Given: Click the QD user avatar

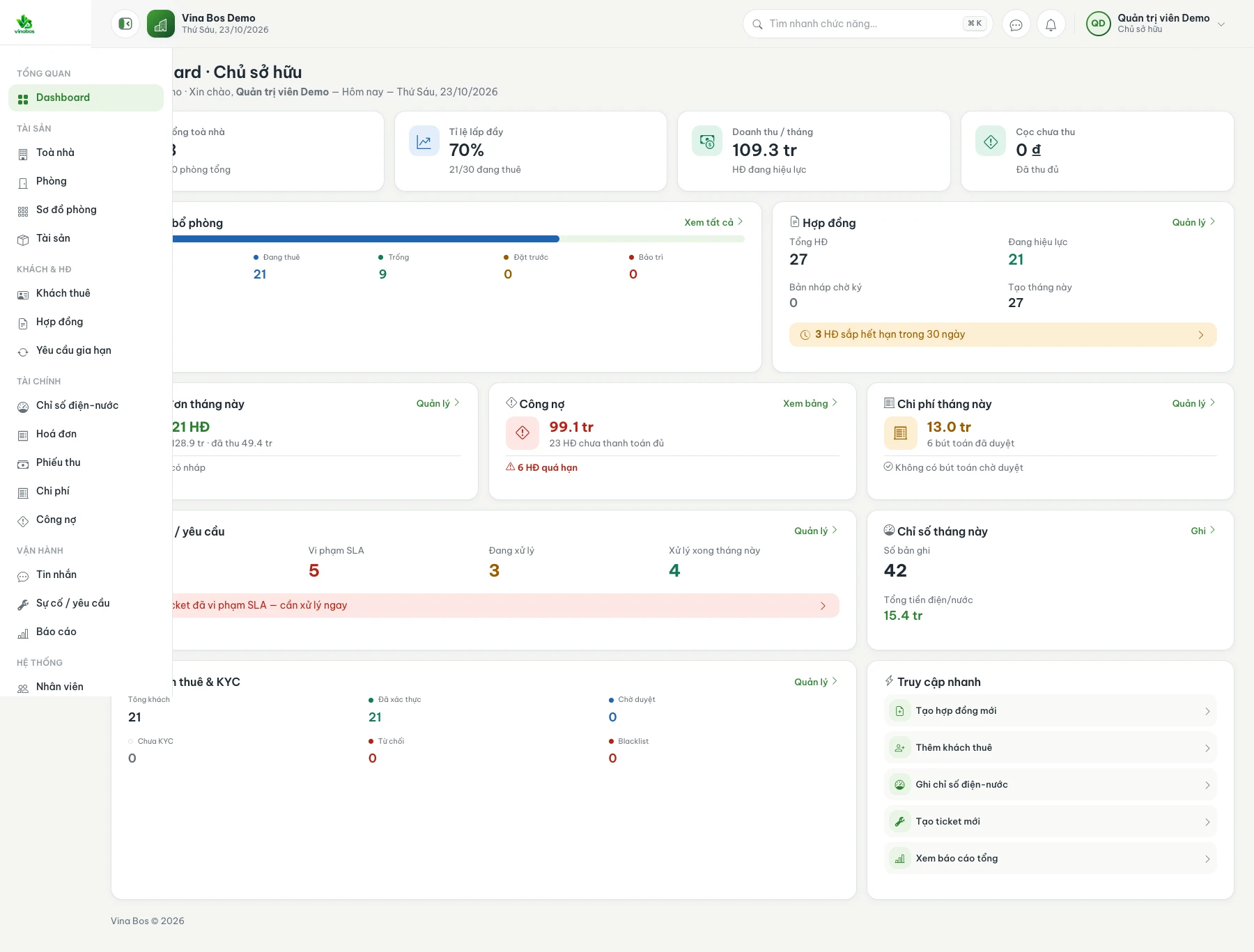Looking at the screenshot, I should click(1098, 24).
